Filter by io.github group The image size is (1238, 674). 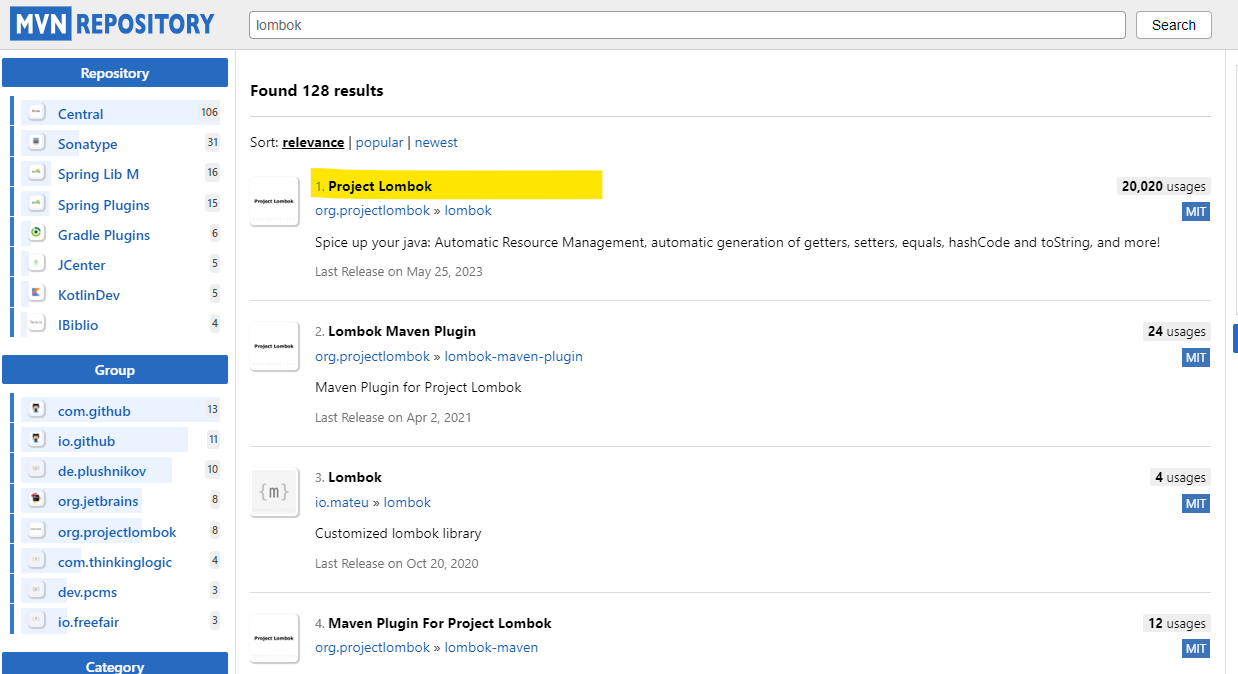tap(86, 441)
